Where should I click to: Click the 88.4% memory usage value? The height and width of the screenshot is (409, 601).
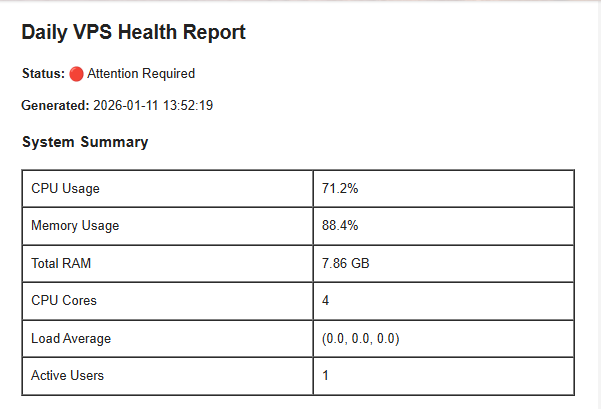pos(341,226)
